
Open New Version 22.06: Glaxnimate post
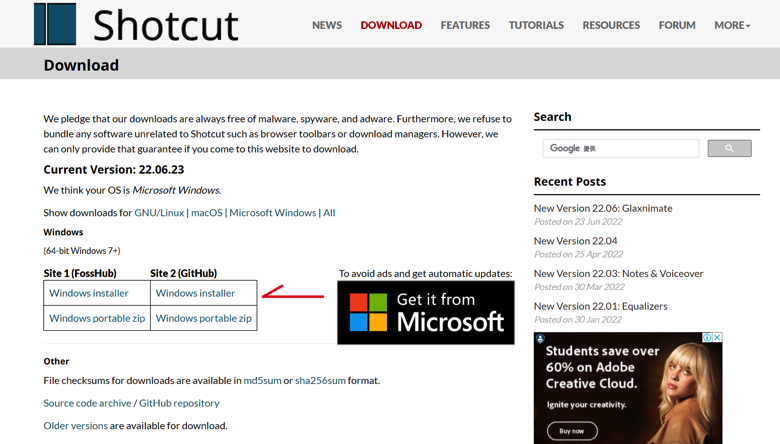pos(603,208)
